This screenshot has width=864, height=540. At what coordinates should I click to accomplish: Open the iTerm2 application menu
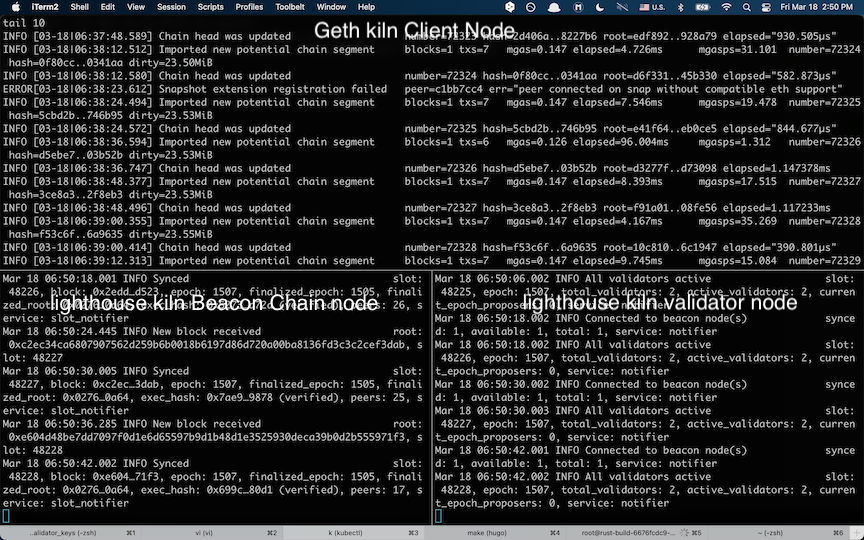(44, 7)
